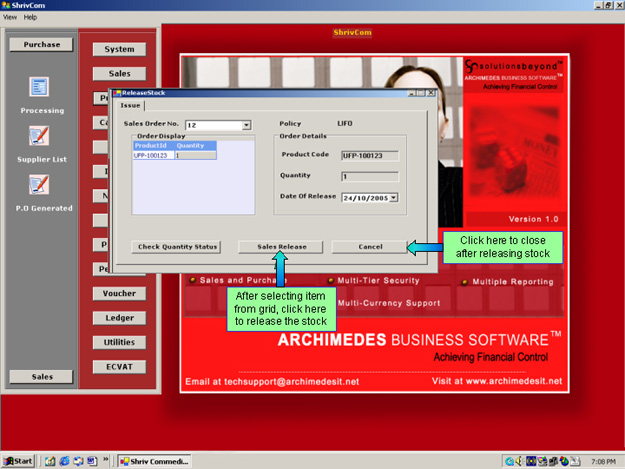The image size is (625, 469).
Task: Click the Check Quantity Status button
Action: coord(178,246)
